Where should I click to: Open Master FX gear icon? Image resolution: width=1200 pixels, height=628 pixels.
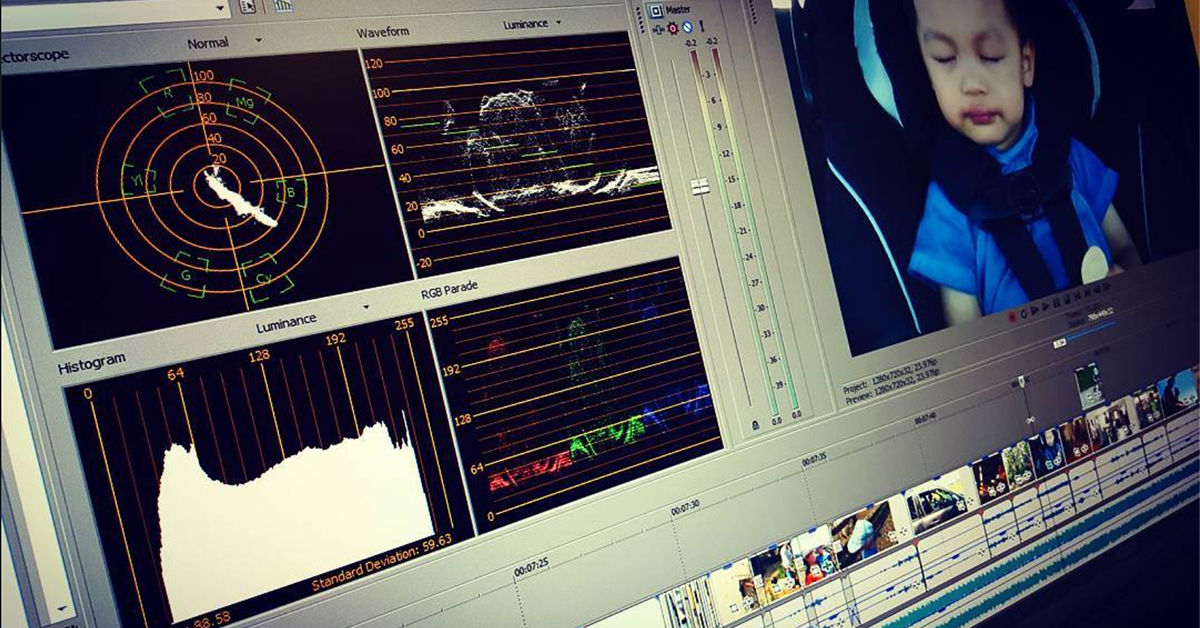[x=673, y=27]
